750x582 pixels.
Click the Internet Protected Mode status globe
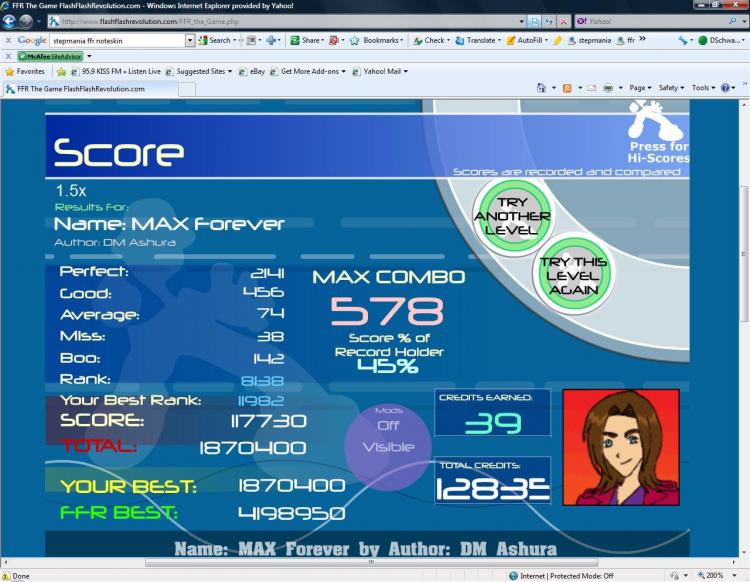click(513, 576)
